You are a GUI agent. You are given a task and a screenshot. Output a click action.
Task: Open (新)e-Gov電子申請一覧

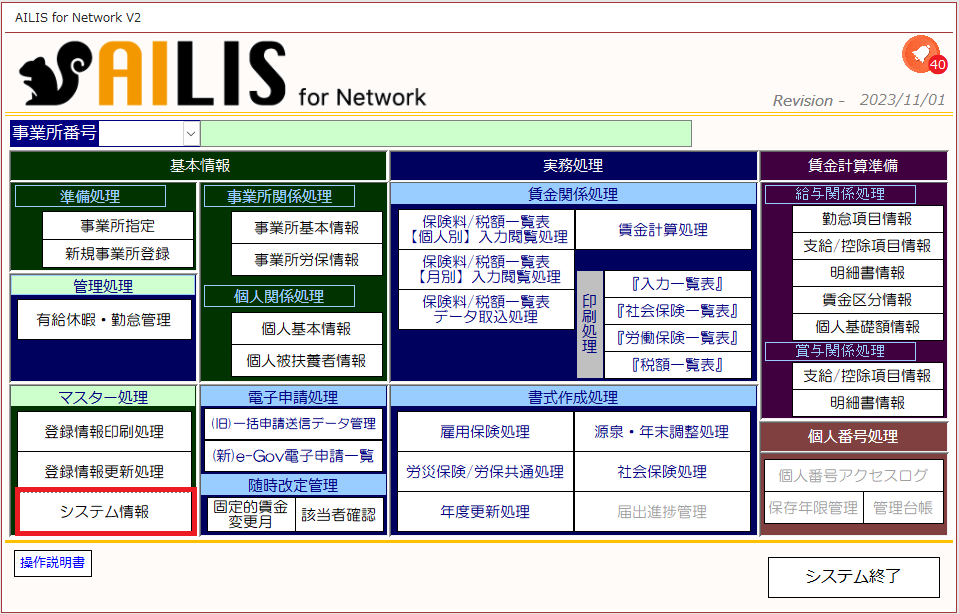coord(293,456)
